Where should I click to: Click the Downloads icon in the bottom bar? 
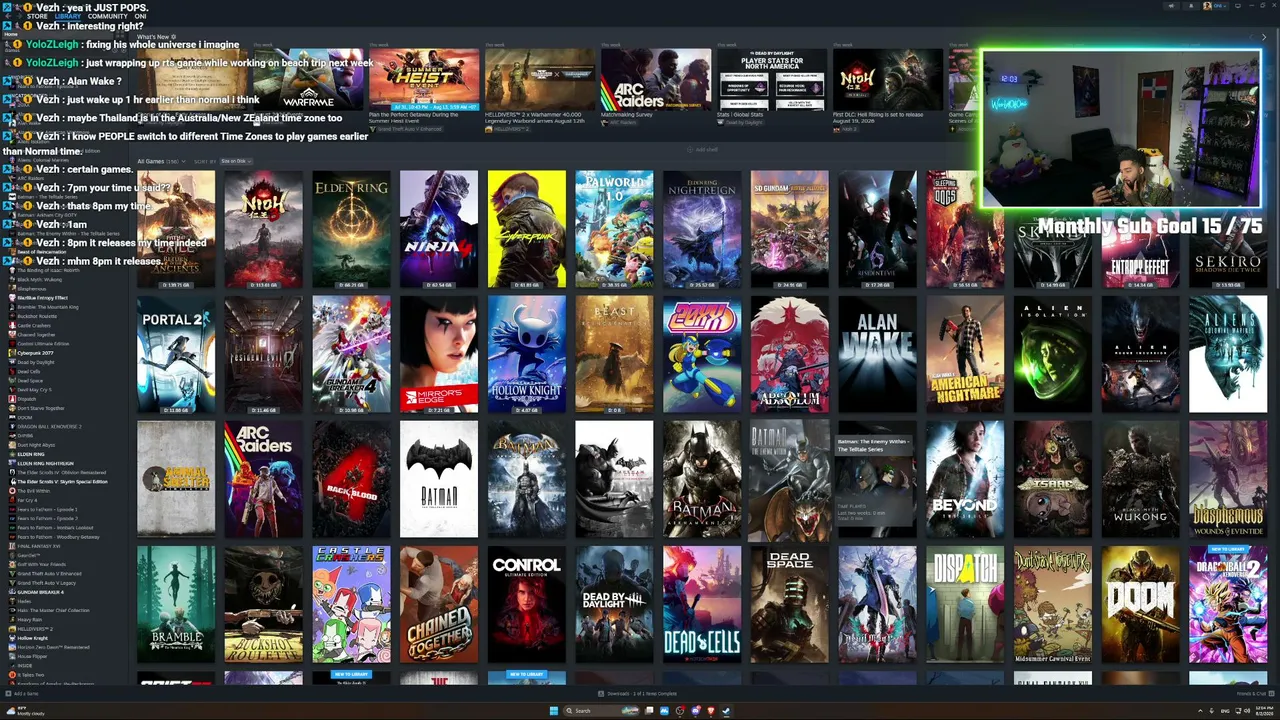(x=601, y=694)
